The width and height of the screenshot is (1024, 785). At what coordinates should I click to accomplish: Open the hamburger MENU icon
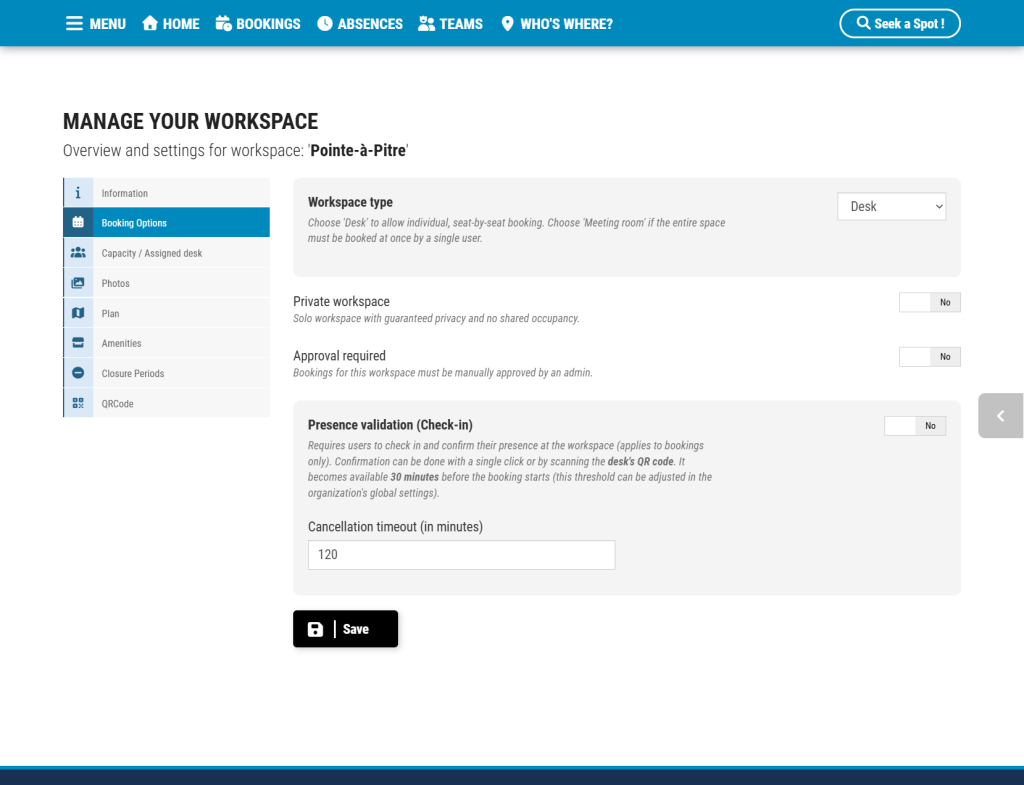pyautogui.click(x=74, y=24)
